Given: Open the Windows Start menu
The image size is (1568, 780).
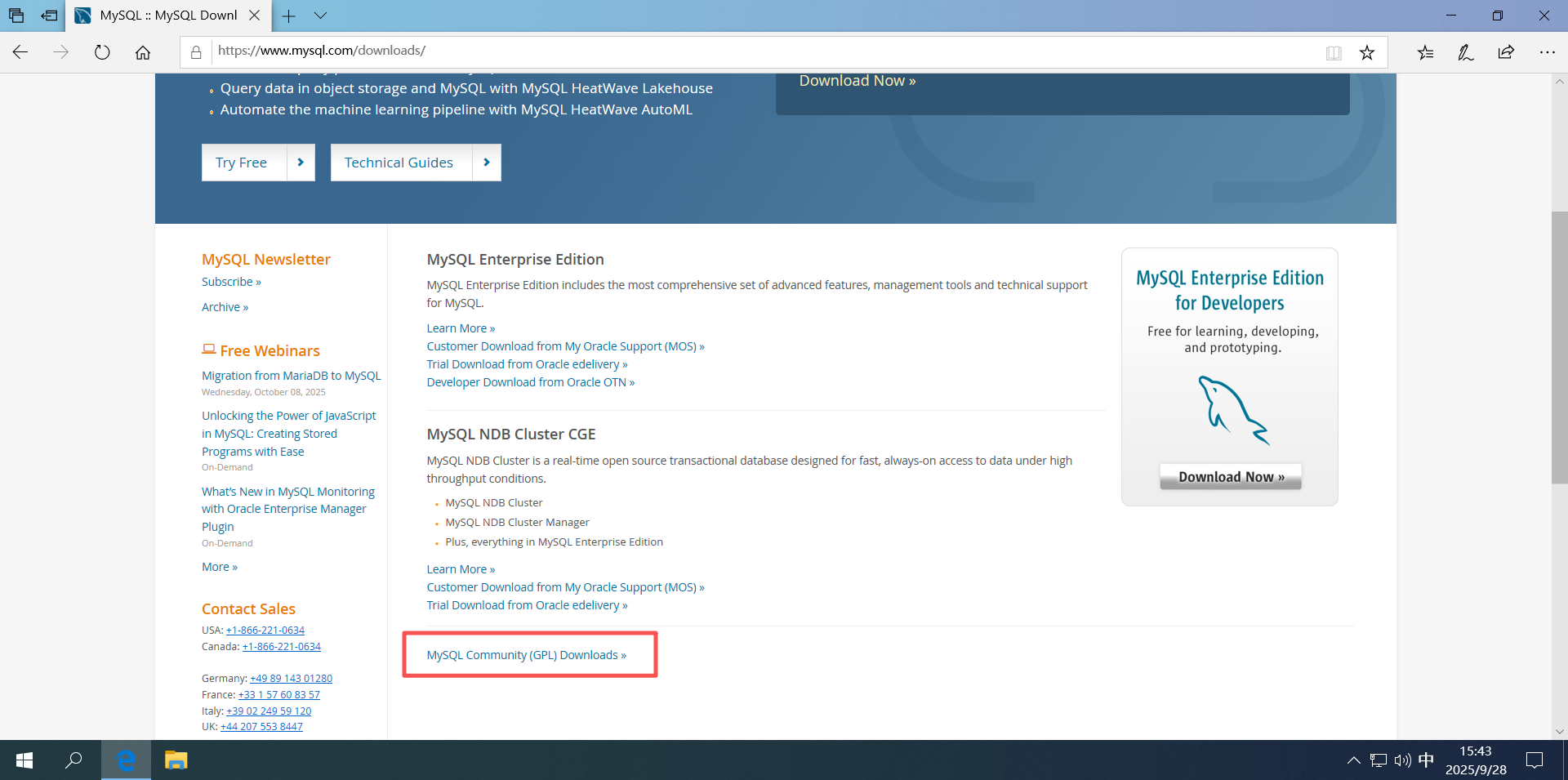Looking at the screenshot, I should 24,760.
